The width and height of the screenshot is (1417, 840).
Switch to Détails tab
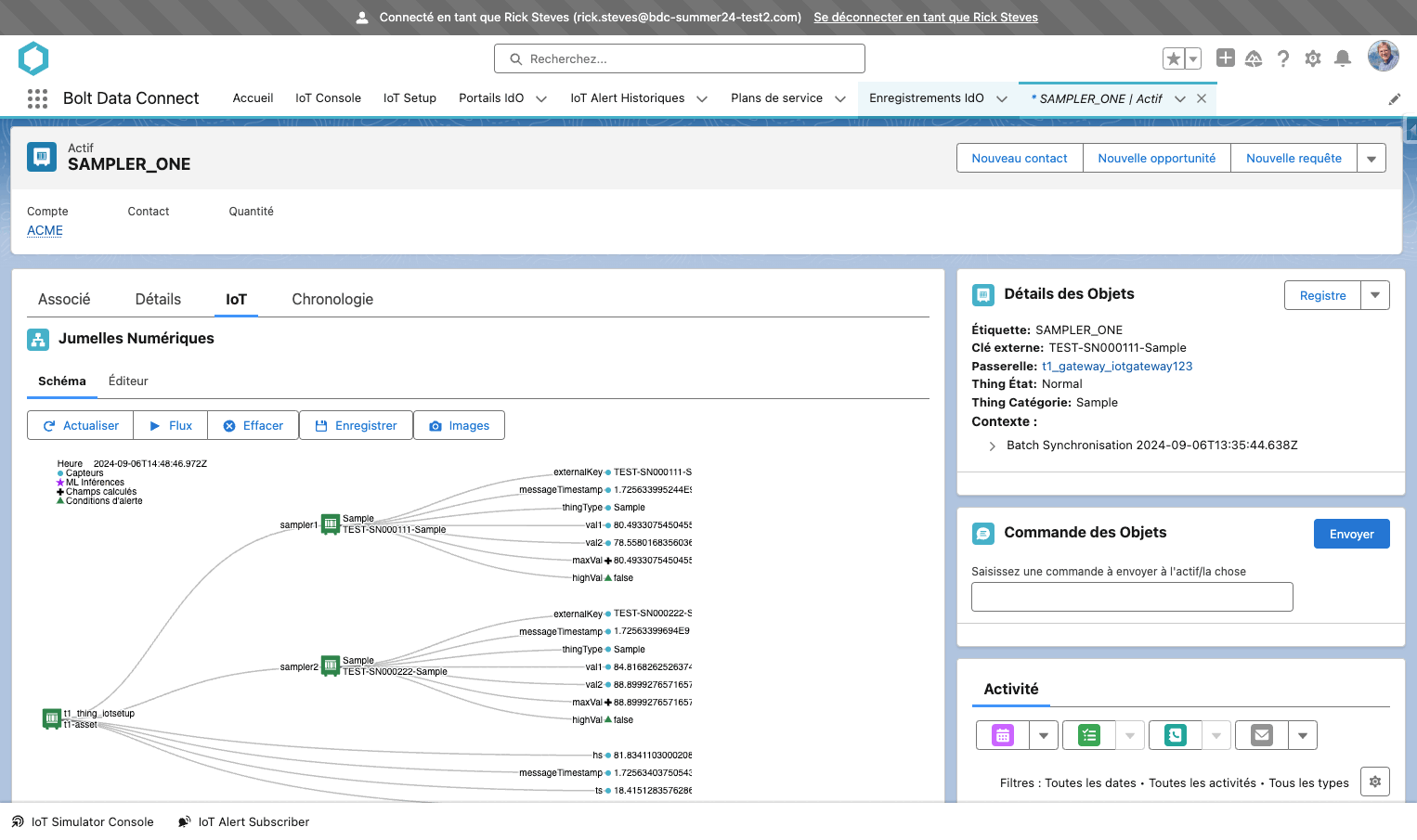point(158,299)
